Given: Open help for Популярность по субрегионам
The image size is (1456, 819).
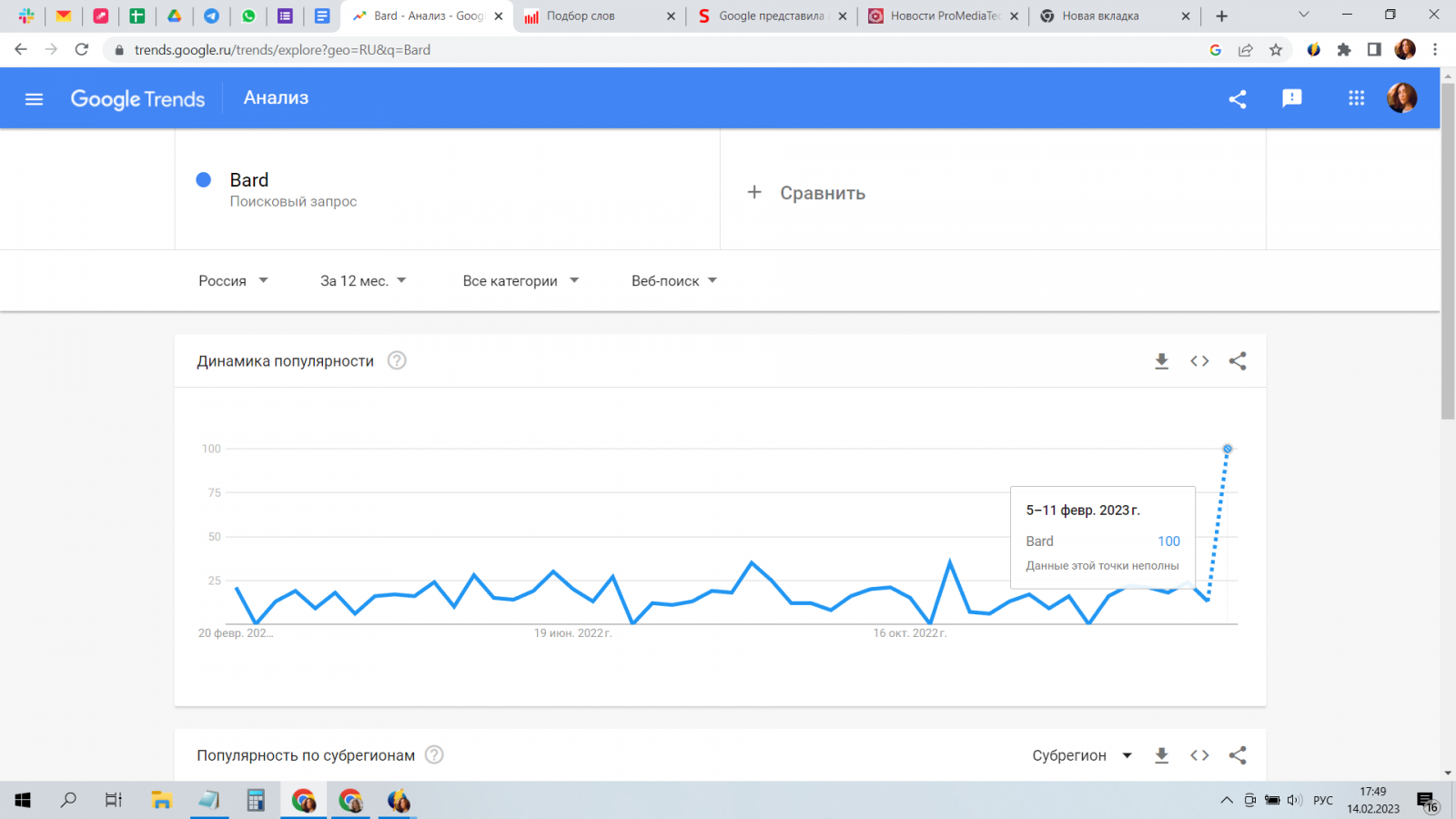Looking at the screenshot, I should click(x=435, y=755).
